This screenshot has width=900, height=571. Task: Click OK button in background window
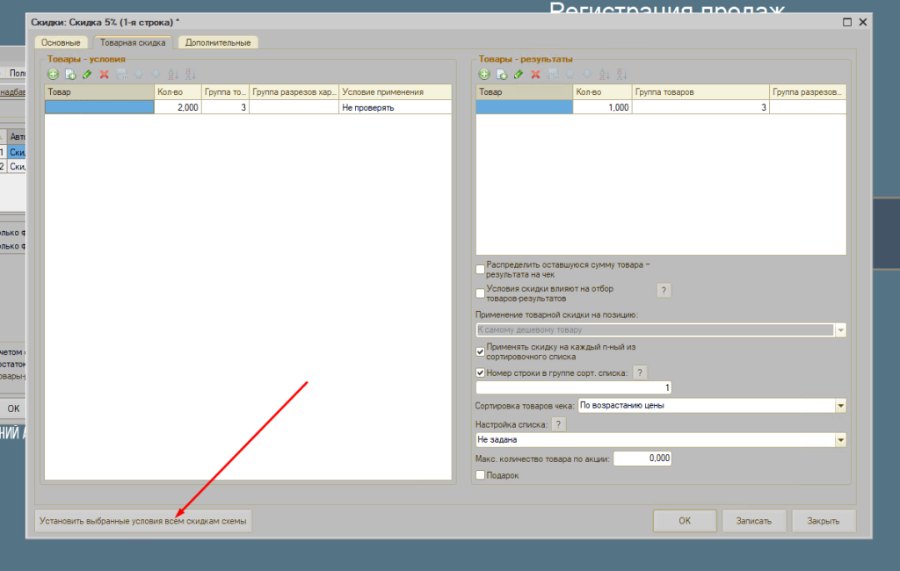coord(13,409)
